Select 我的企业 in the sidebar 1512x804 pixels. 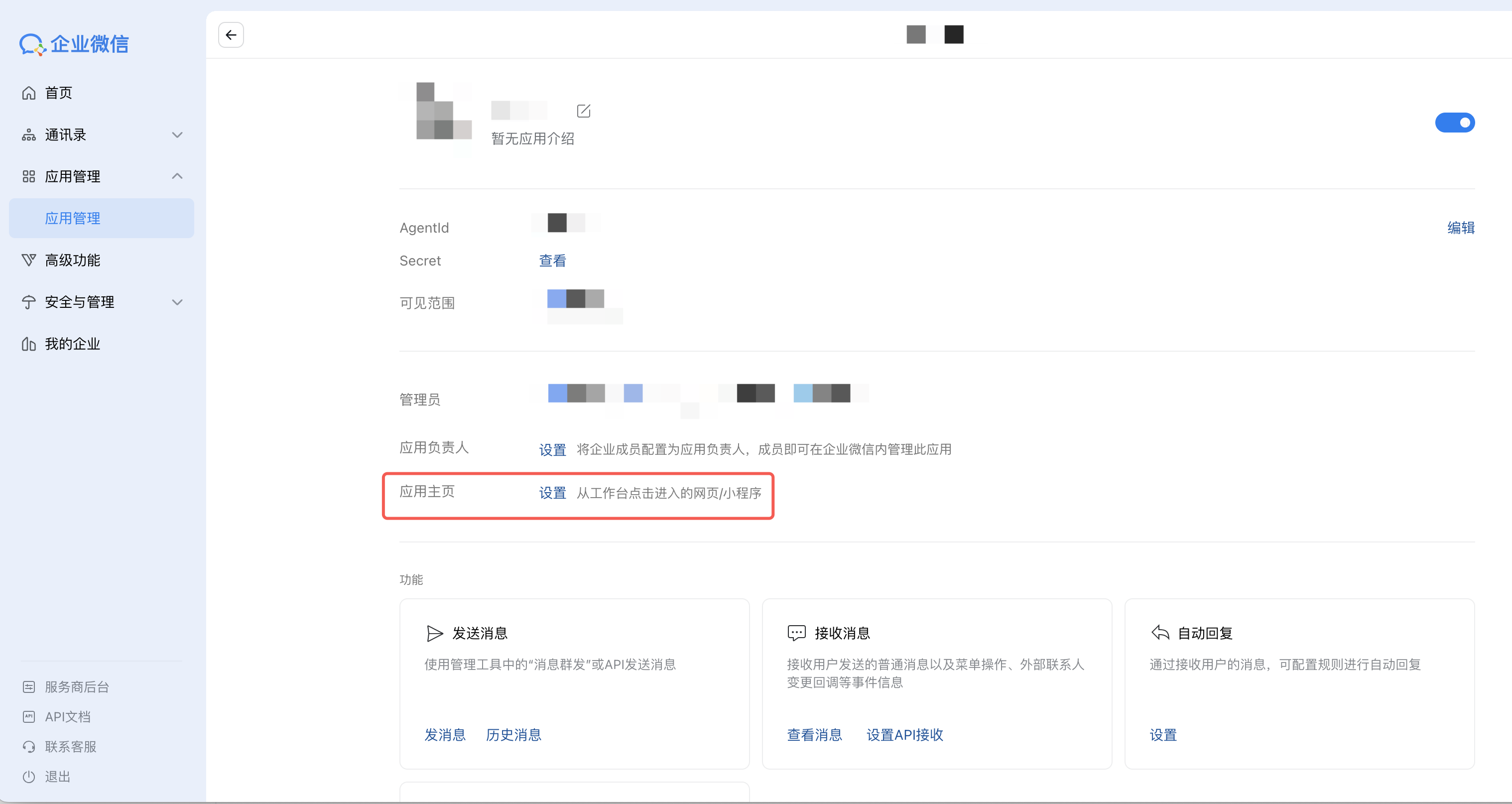(x=72, y=344)
